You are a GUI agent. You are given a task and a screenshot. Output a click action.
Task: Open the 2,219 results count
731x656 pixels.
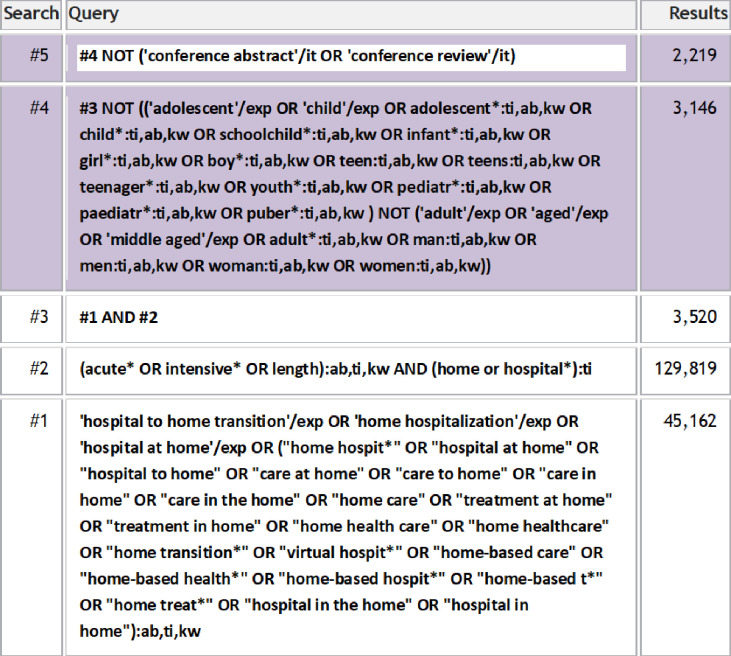tap(694, 55)
